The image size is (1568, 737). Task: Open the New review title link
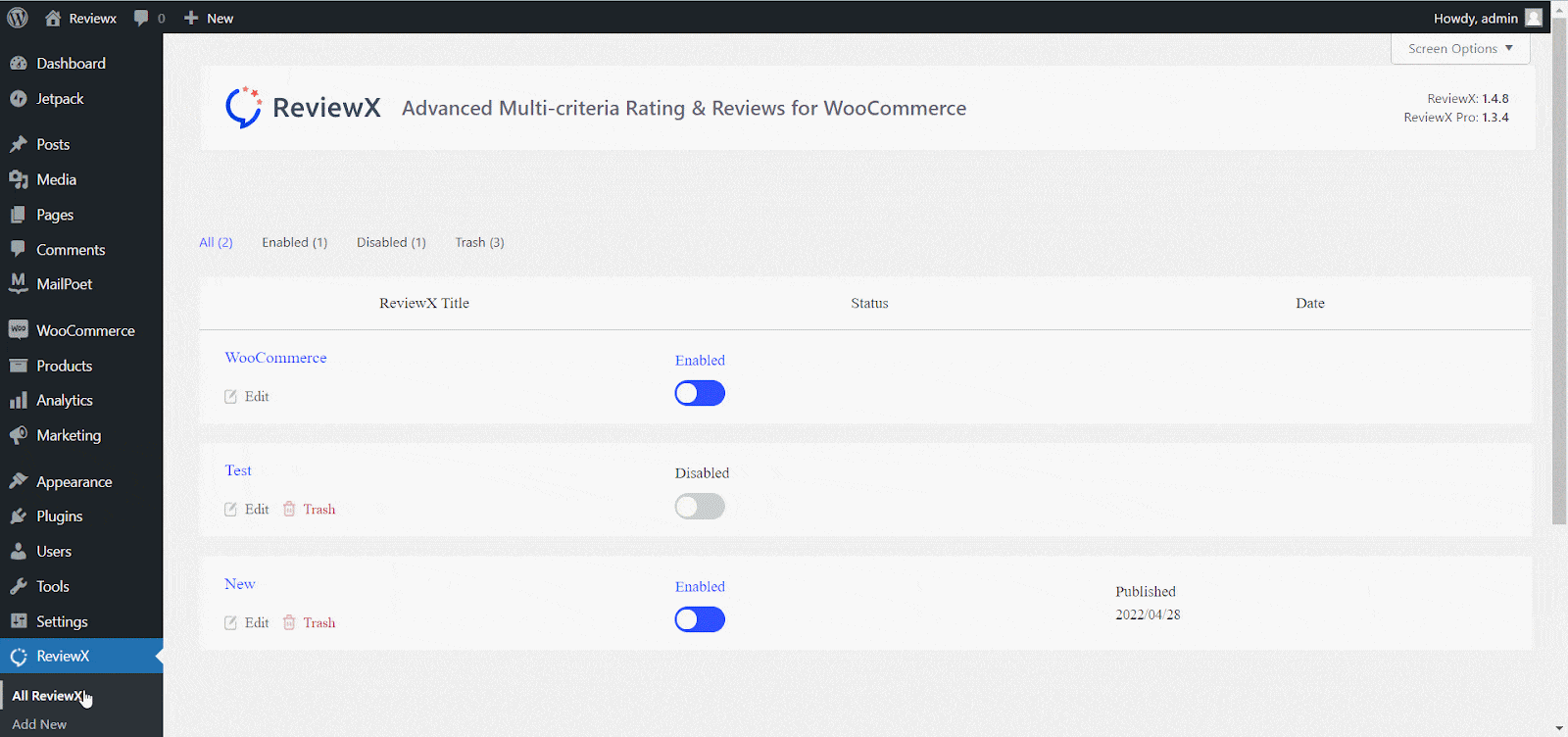[239, 584]
